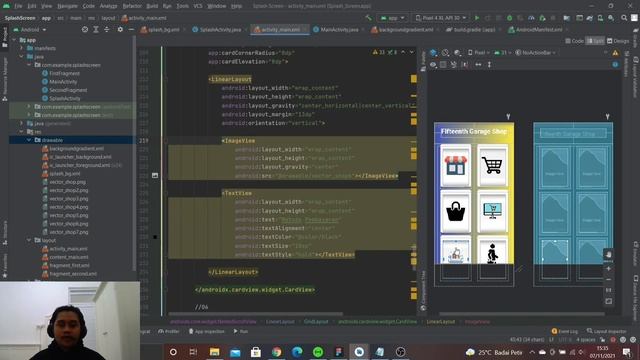
Task: Go to previous highlighted error arrow up
Action: click(403, 52)
